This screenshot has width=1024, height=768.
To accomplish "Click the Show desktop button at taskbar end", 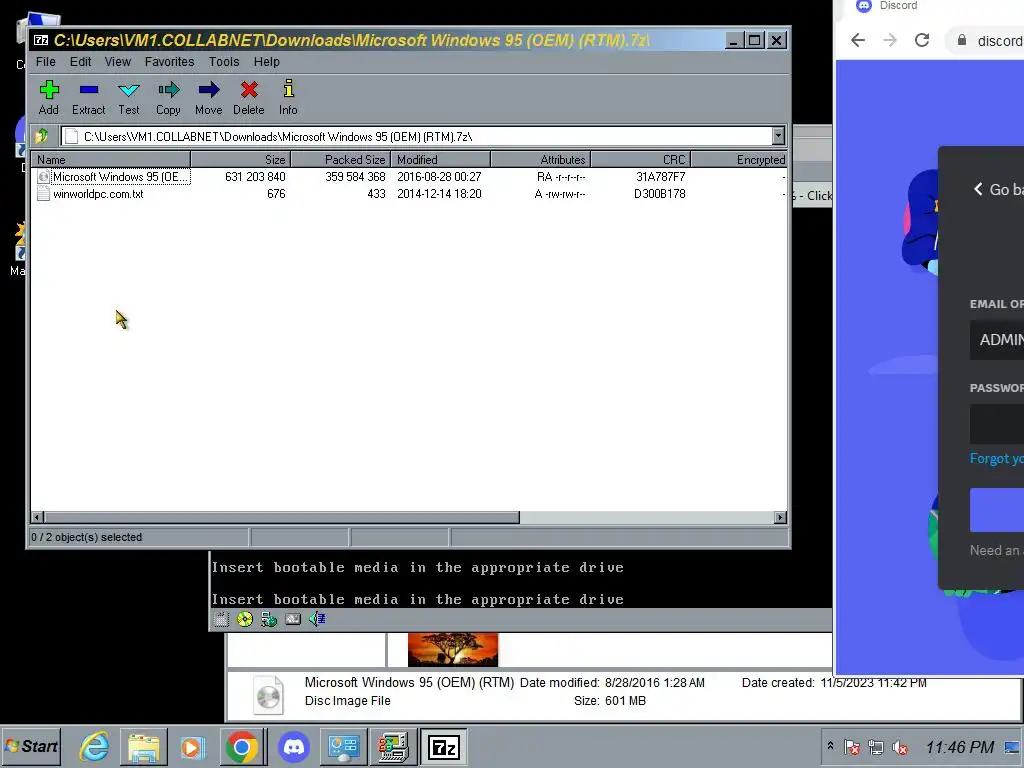I will [x=1013, y=747].
